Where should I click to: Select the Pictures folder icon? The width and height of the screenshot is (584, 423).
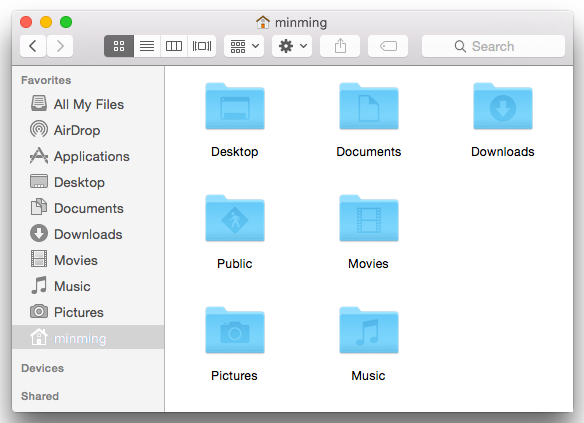[x=235, y=330]
